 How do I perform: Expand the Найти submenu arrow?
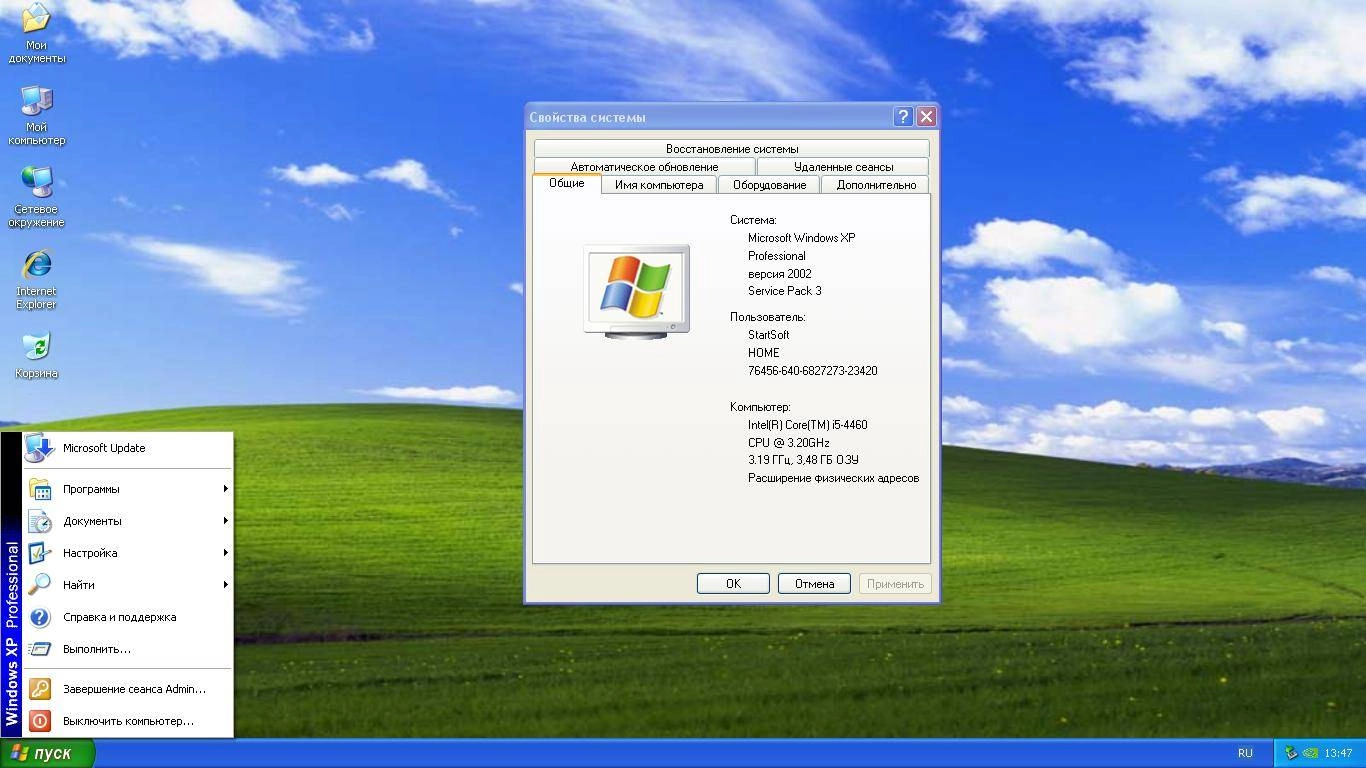(226, 585)
